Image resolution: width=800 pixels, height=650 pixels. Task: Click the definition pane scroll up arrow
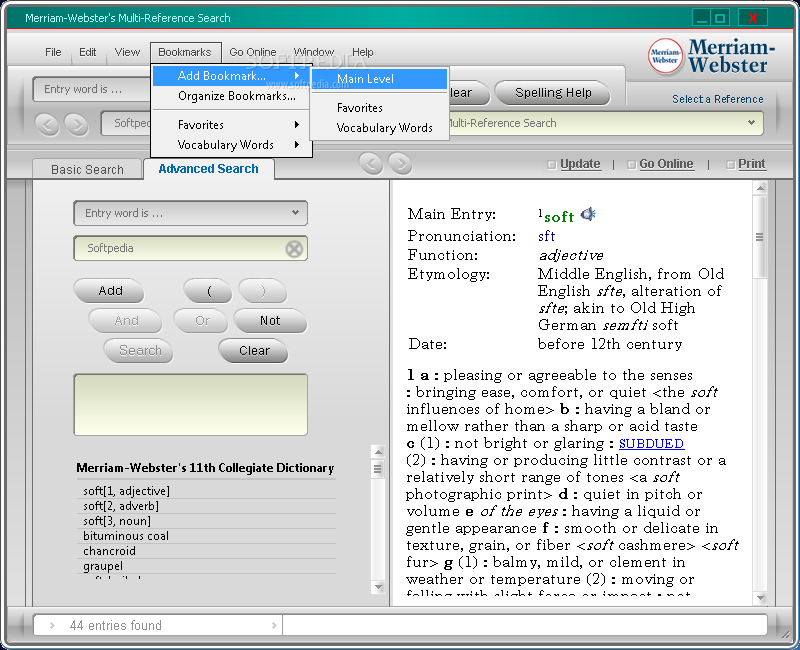click(760, 188)
